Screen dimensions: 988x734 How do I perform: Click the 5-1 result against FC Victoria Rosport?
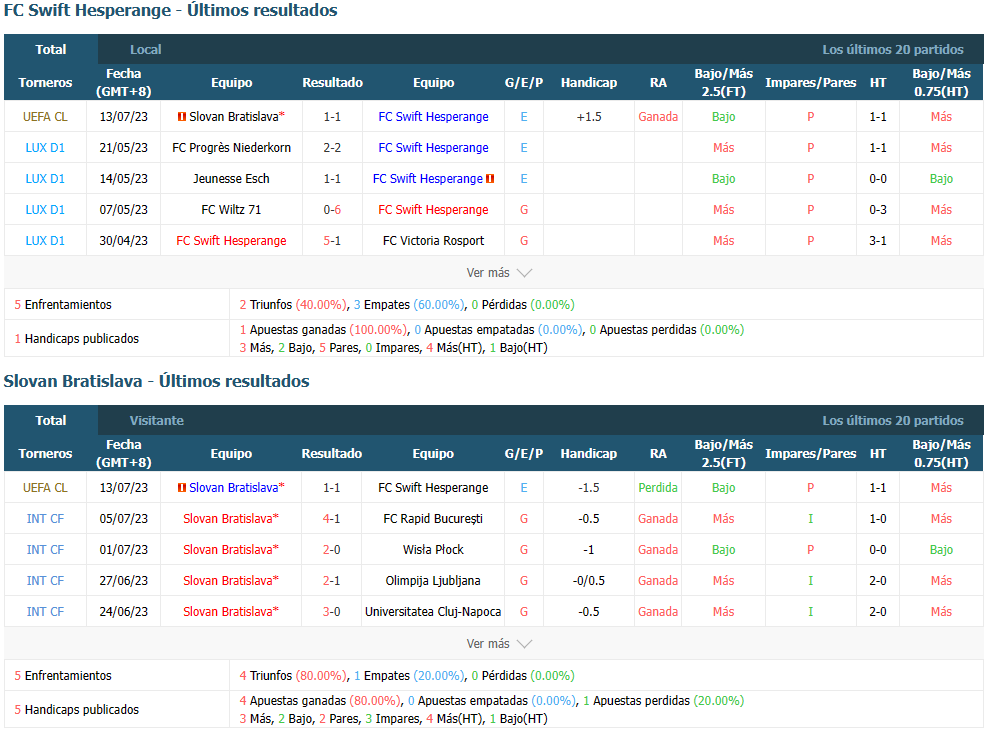click(332, 240)
